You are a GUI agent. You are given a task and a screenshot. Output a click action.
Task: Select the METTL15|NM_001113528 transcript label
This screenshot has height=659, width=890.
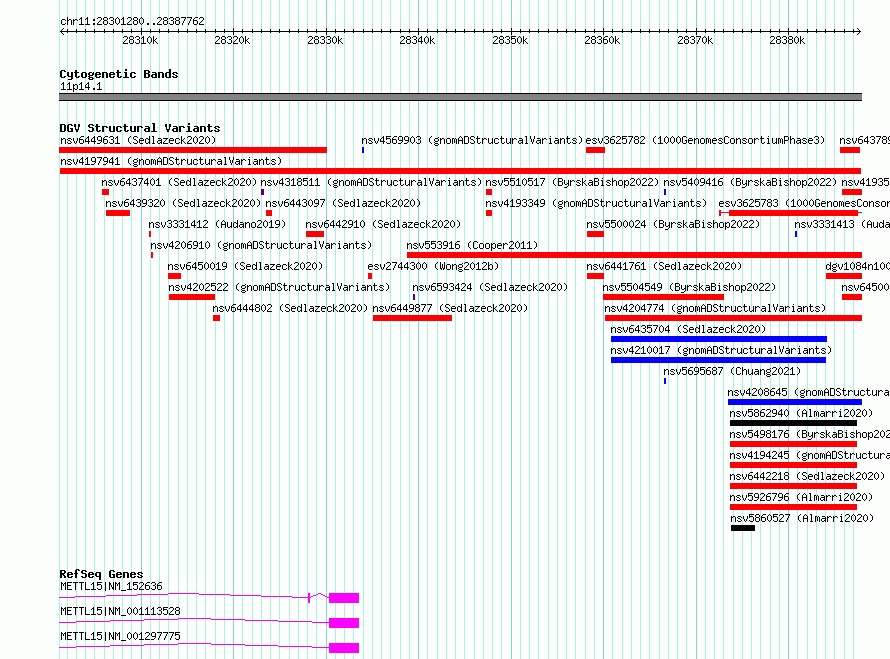tap(120, 611)
